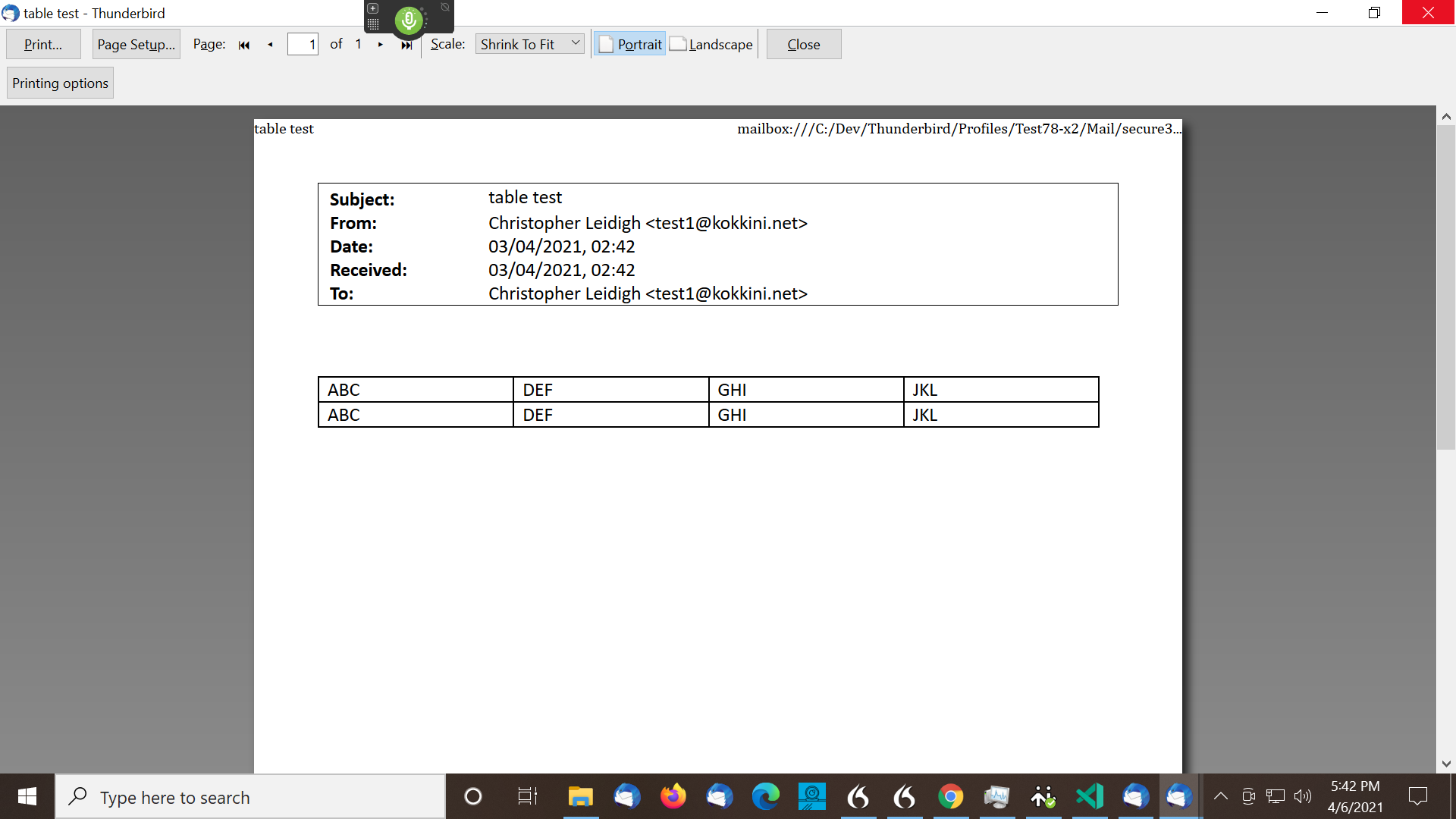Click the taskbar search box

tap(250, 797)
